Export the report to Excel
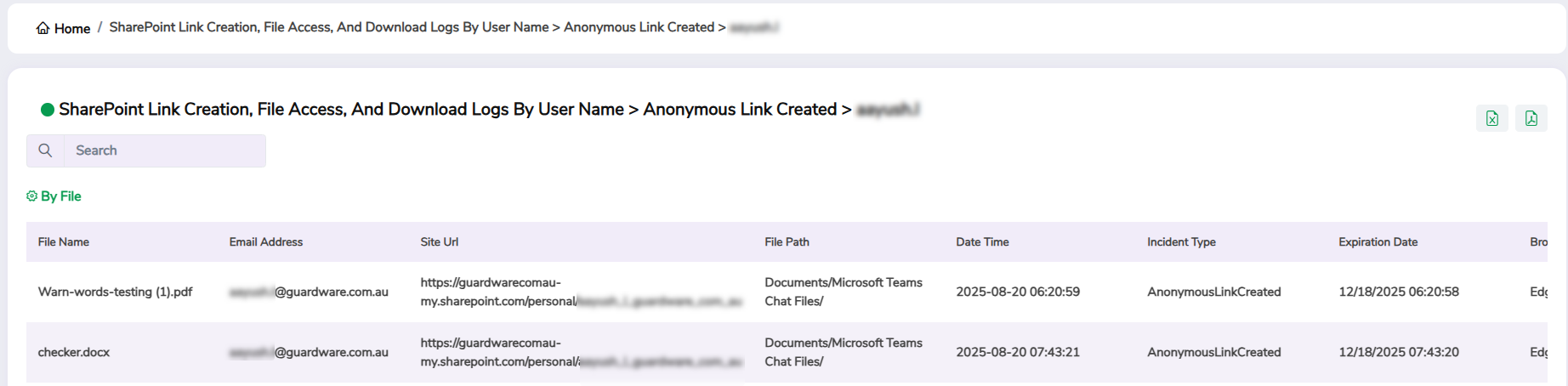The width and height of the screenshot is (1568, 386). pyautogui.click(x=1491, y=118)
